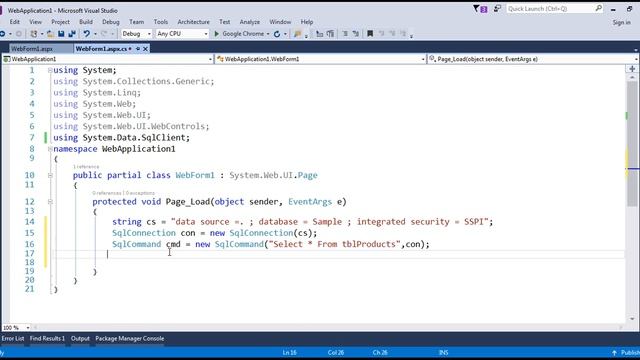
Task: Click the split editor plus button
Action: [632, 69]
